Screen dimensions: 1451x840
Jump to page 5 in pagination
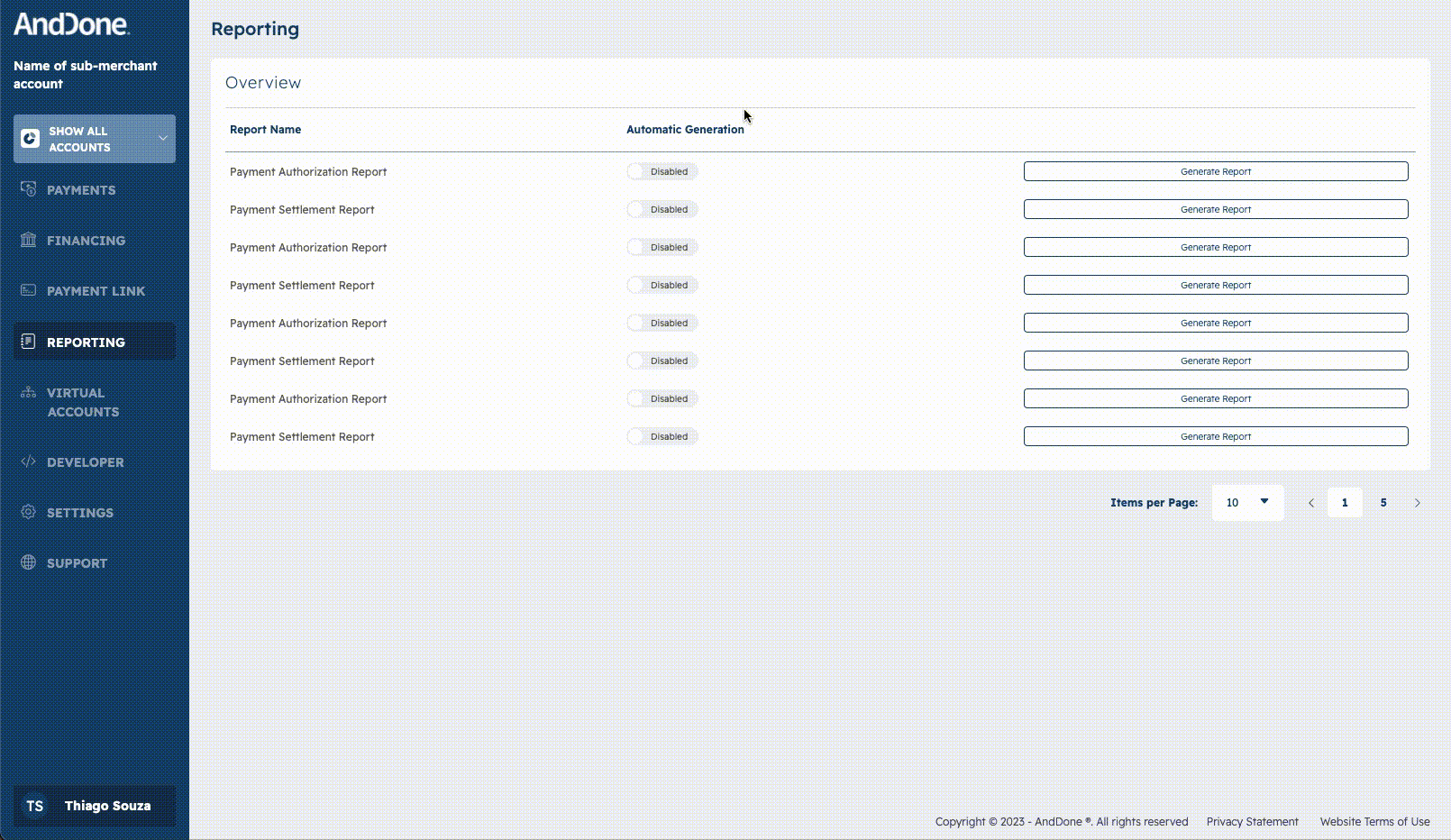pos(1383,503)
